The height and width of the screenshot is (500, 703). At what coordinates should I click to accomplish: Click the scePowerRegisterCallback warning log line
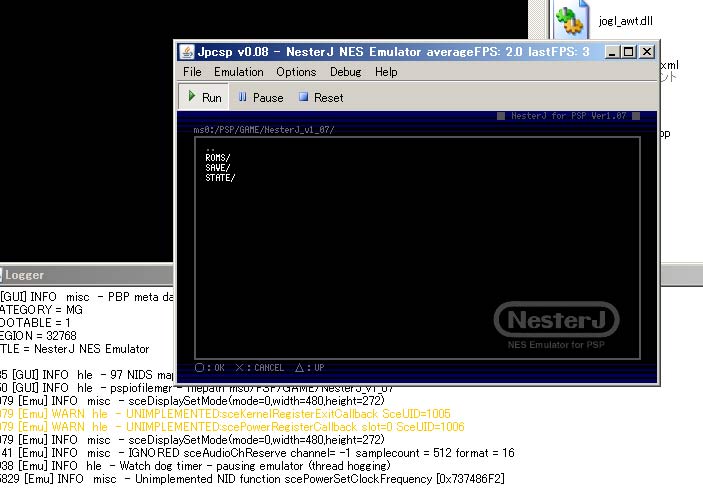click(x=232, y=426)
